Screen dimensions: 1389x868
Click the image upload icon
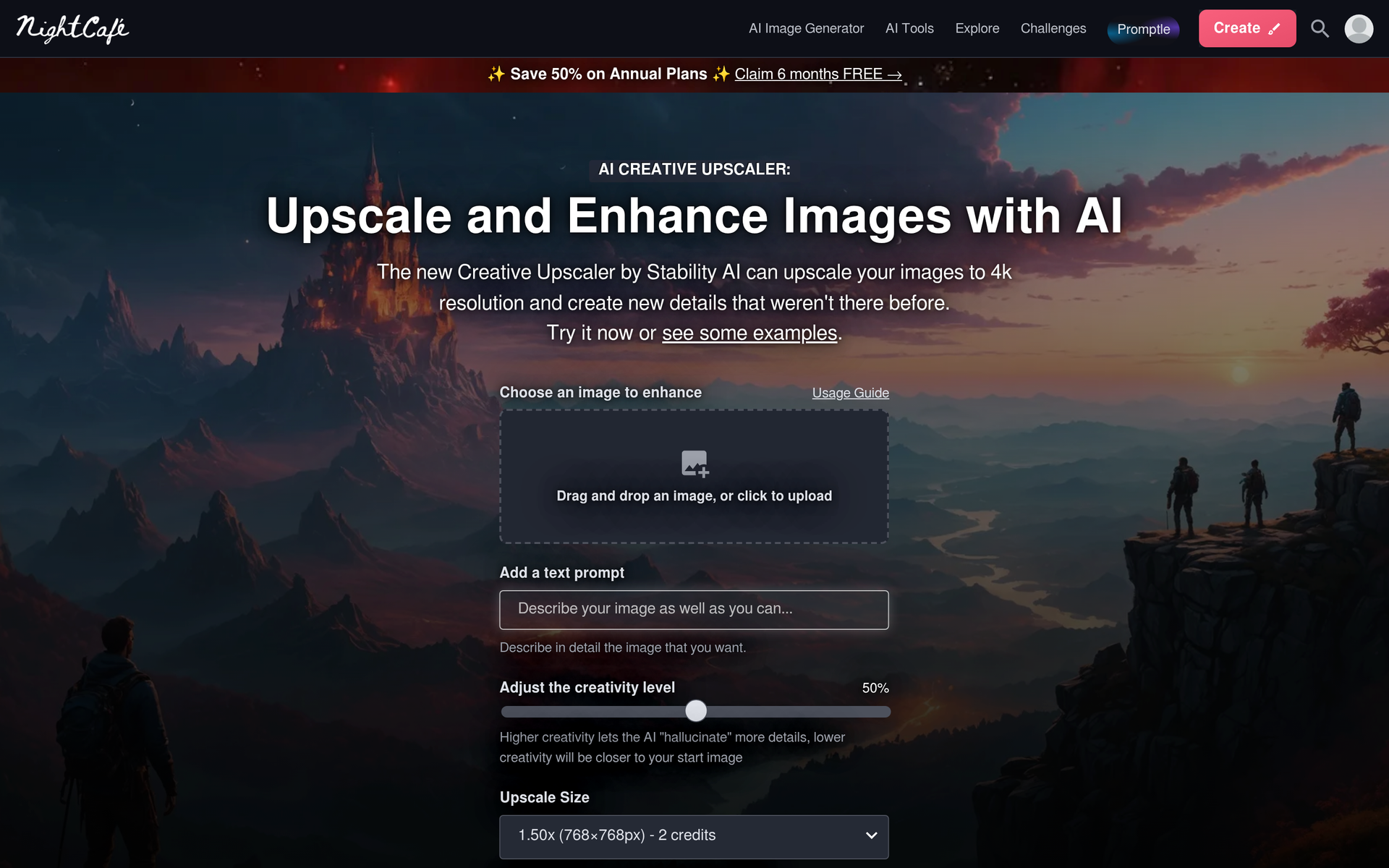click(x=694, y=464)
